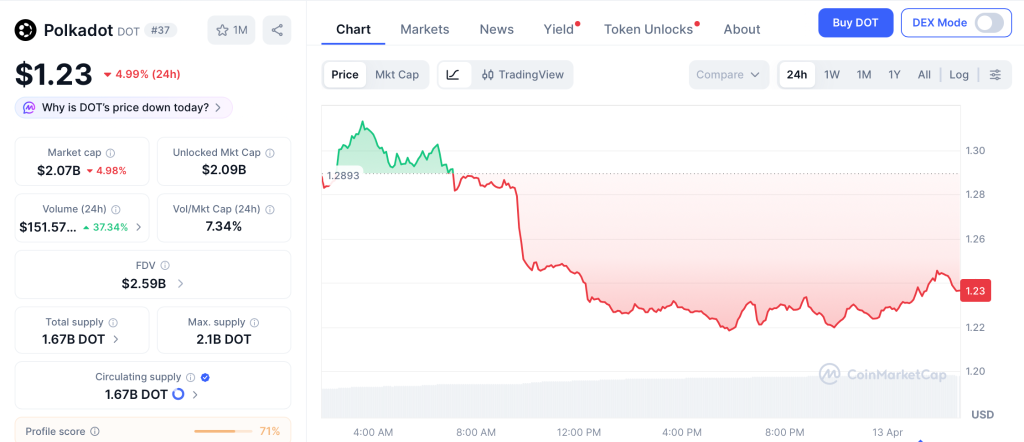Select the Mkt Cap chart toggle
Image resolution: width=1024 pixels, height=442 pixels.
(x=397, y=75)
